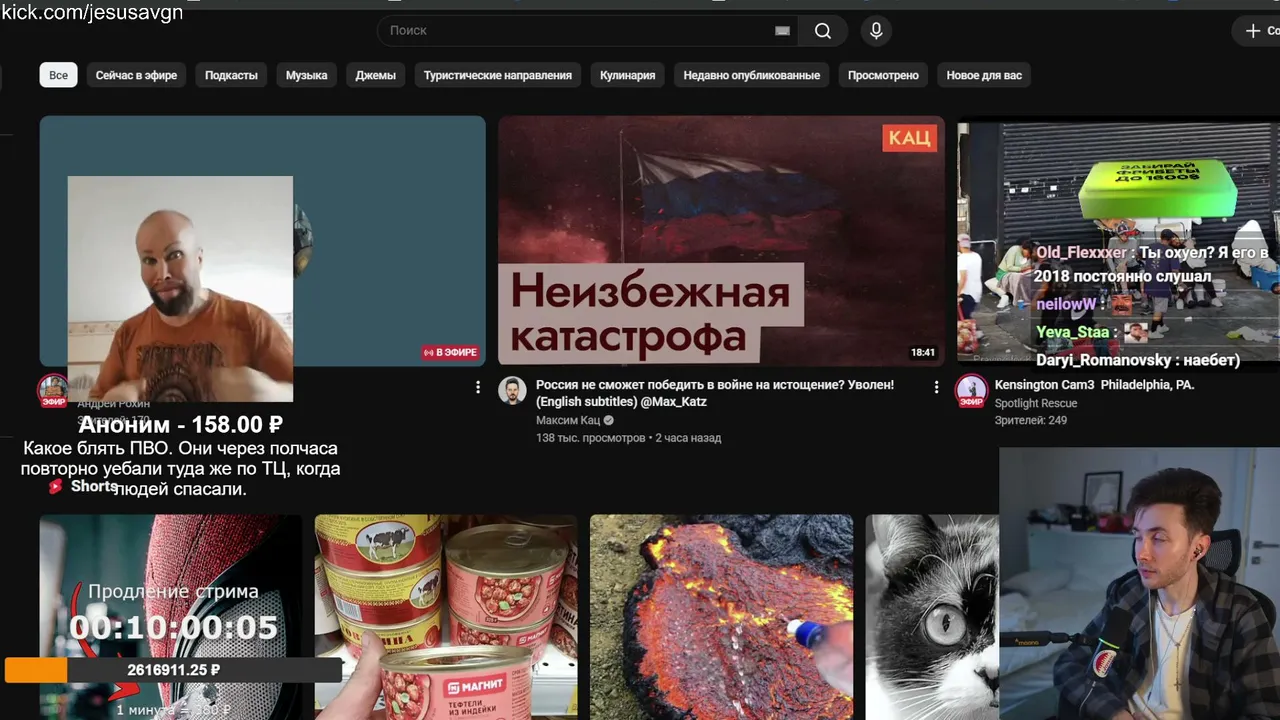The image size is (1280, 720).
Task: Filter feed by Кулинария
Action: point(628,75)
